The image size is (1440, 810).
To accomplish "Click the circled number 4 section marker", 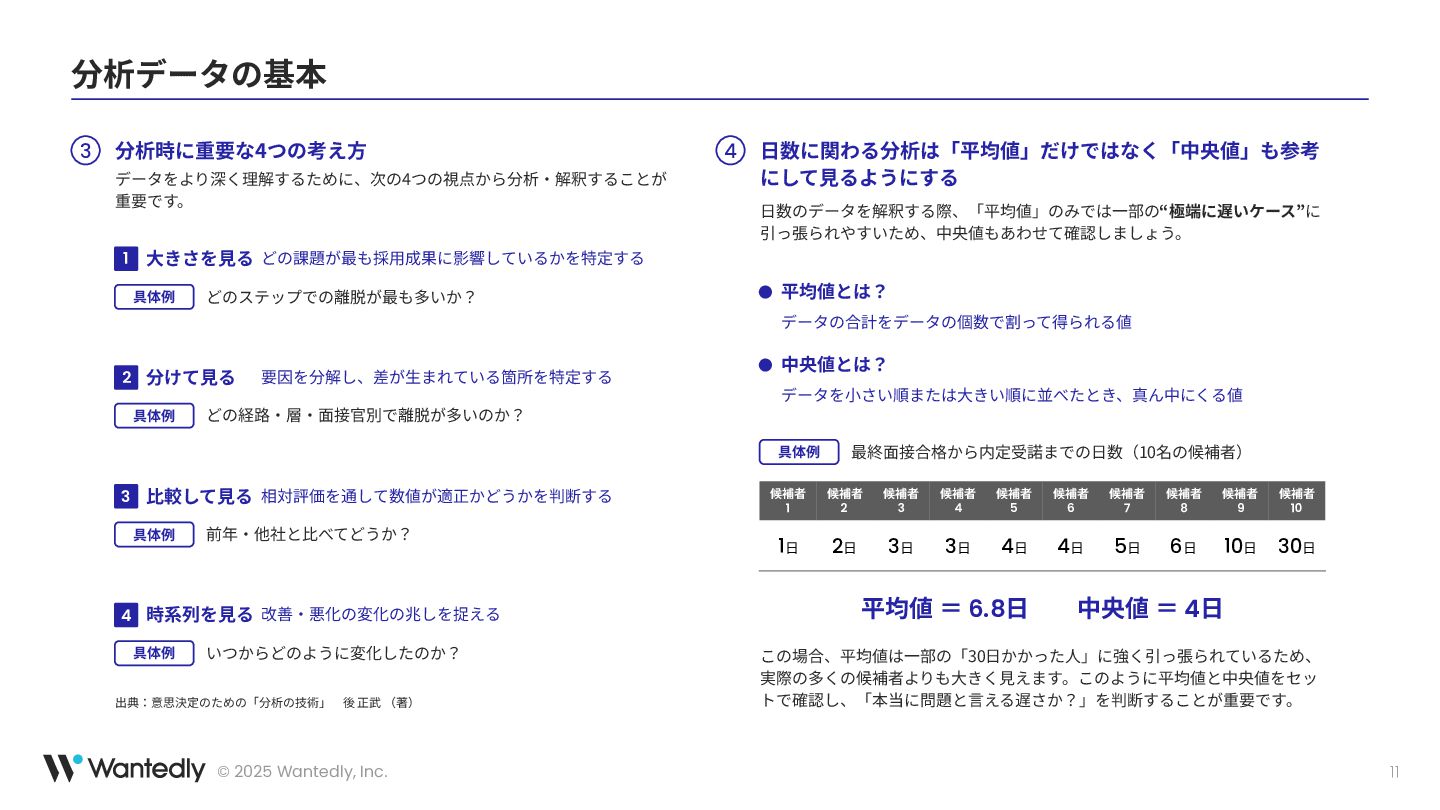I will point(731,151).
